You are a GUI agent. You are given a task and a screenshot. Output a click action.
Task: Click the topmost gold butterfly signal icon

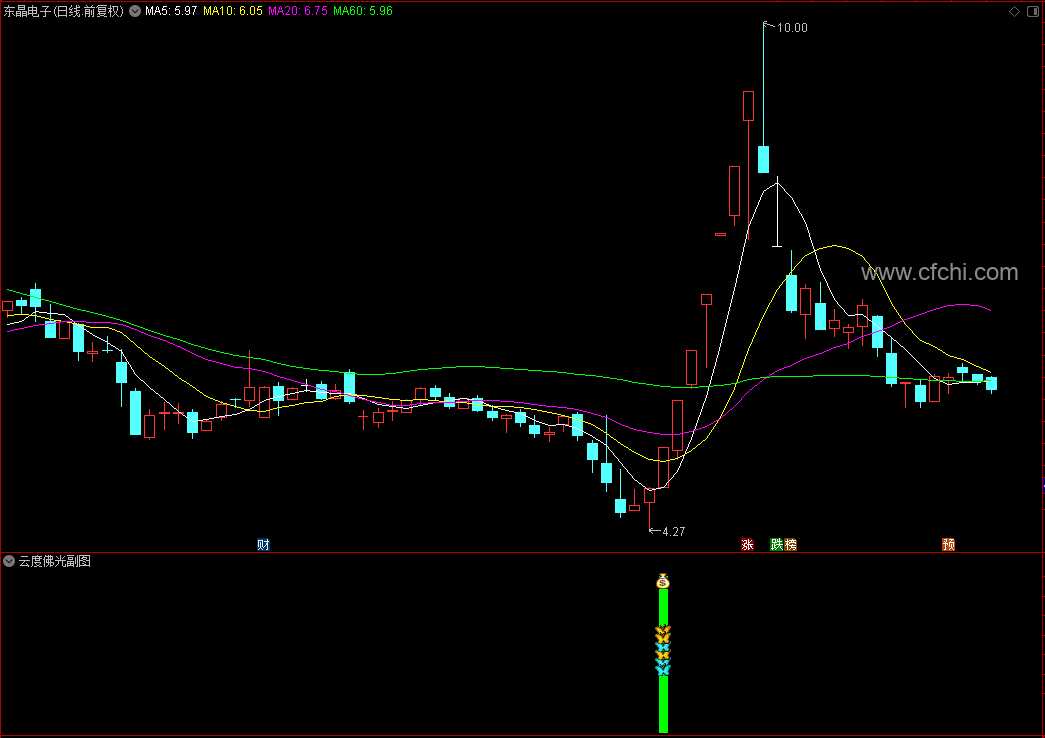(662, 630)
